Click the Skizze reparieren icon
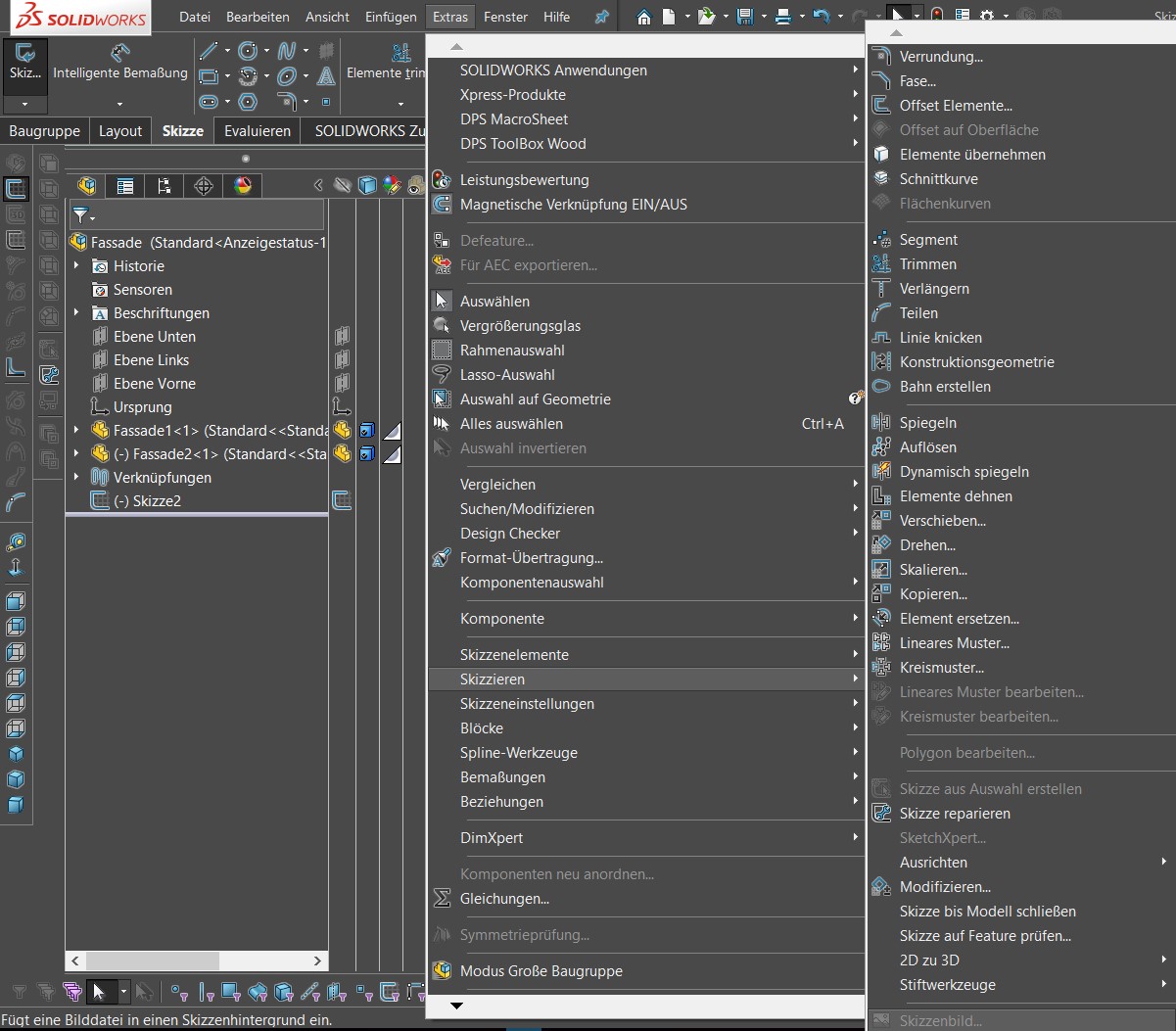Viewport: 1176px width, 1031px height. point(881,814)
